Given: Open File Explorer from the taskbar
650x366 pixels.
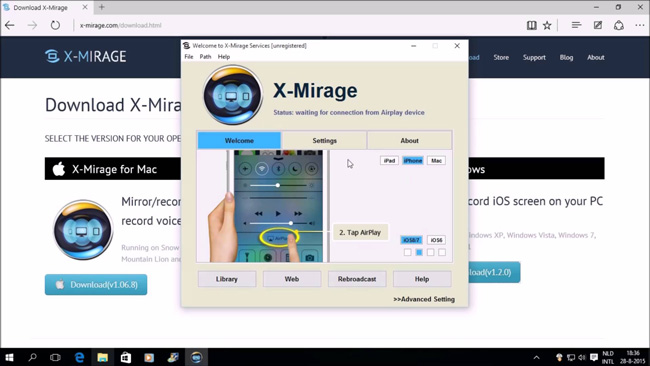Looking at the screenshot, I should 102,357.
